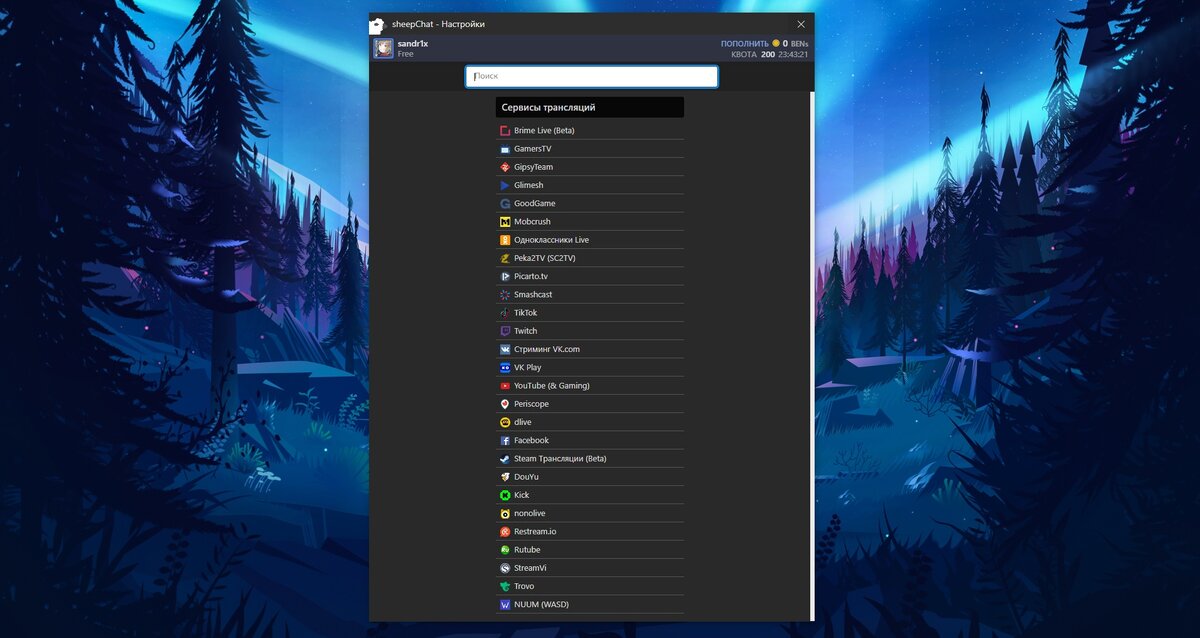Click the DouYu icon
Image resolution: width=1200 pixels, height=638 pixels.
(x=505, y=477)
